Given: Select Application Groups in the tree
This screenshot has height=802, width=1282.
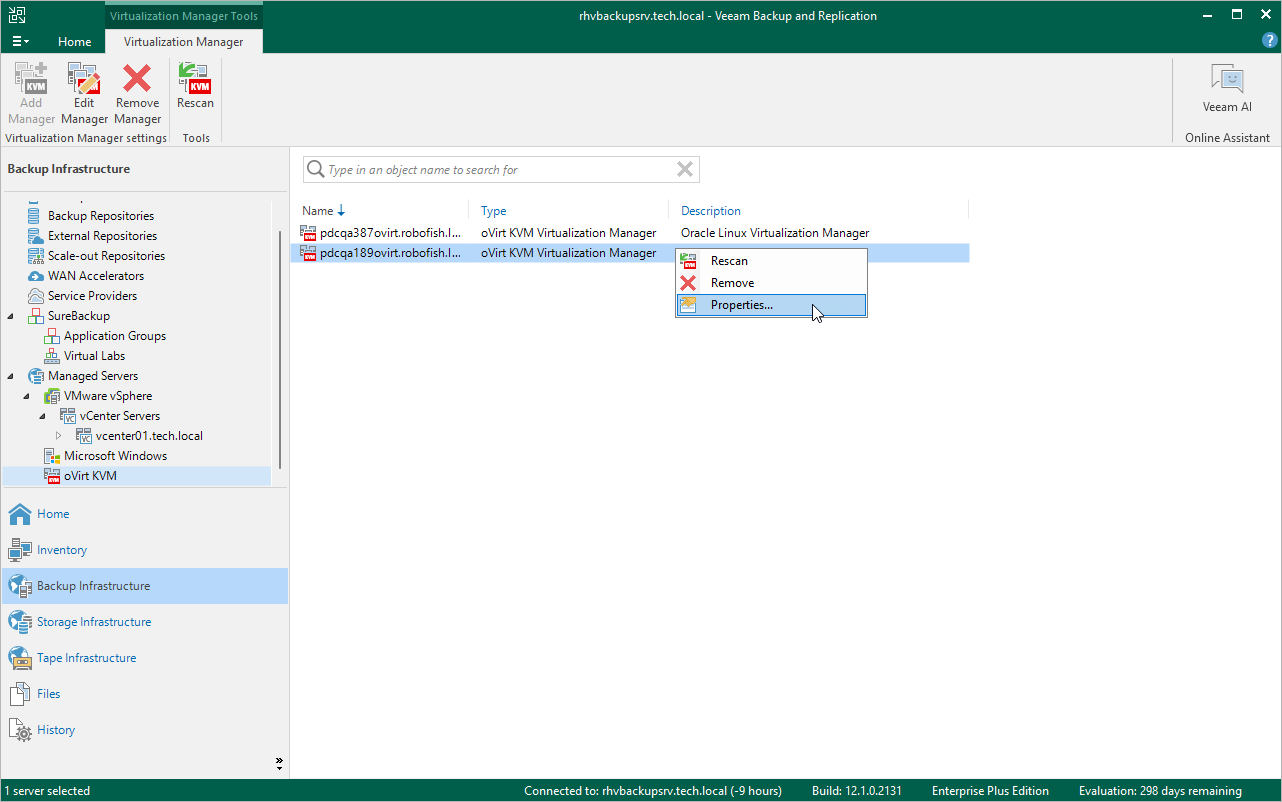Looking at the screenshot, I should [115, 336].
